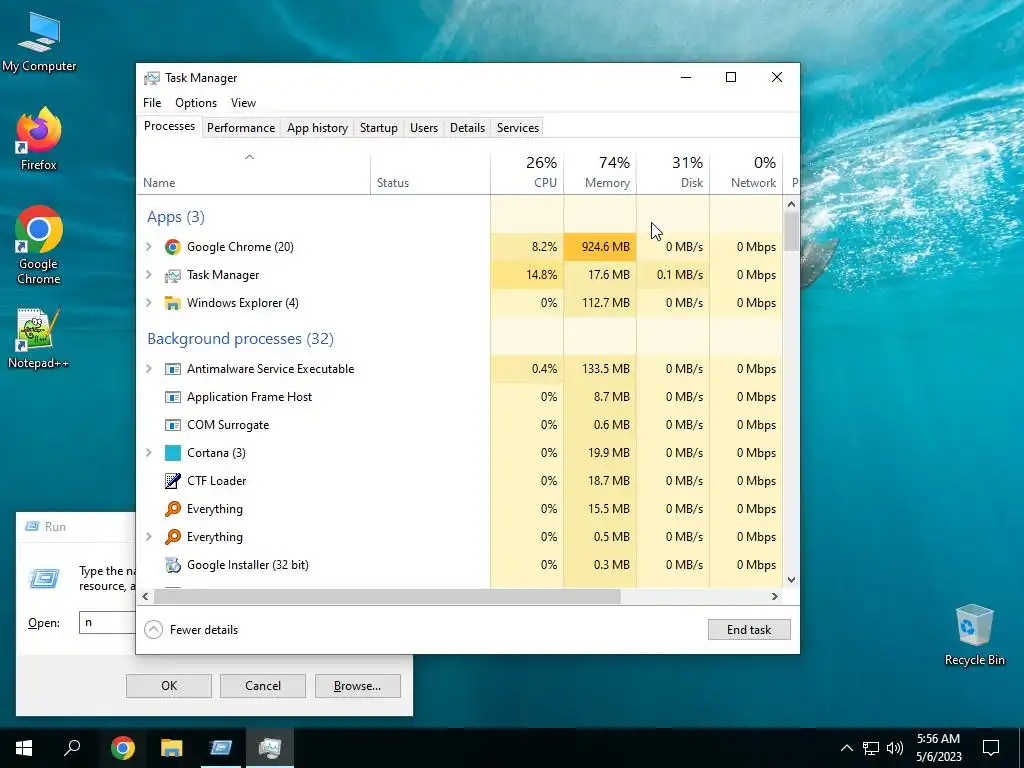Sort by the Memory column header

(x=600, y=173)
